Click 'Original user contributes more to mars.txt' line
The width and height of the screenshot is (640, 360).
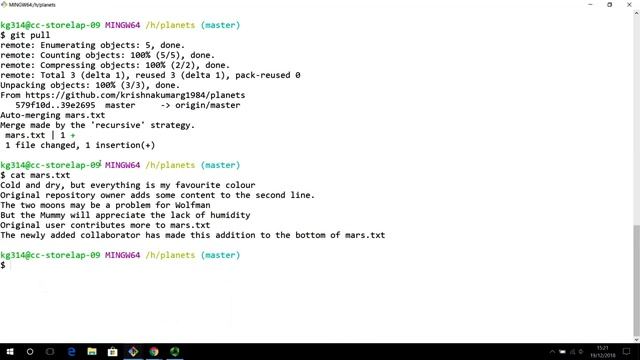tap(105, 225)
